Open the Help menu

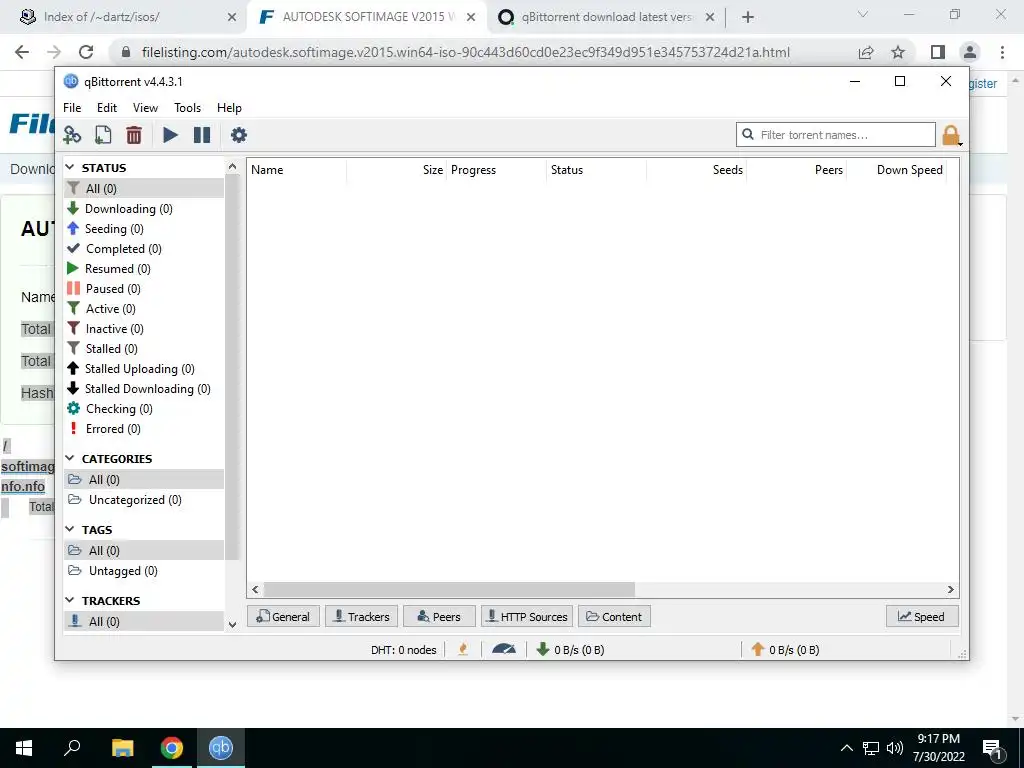[229, 108]
